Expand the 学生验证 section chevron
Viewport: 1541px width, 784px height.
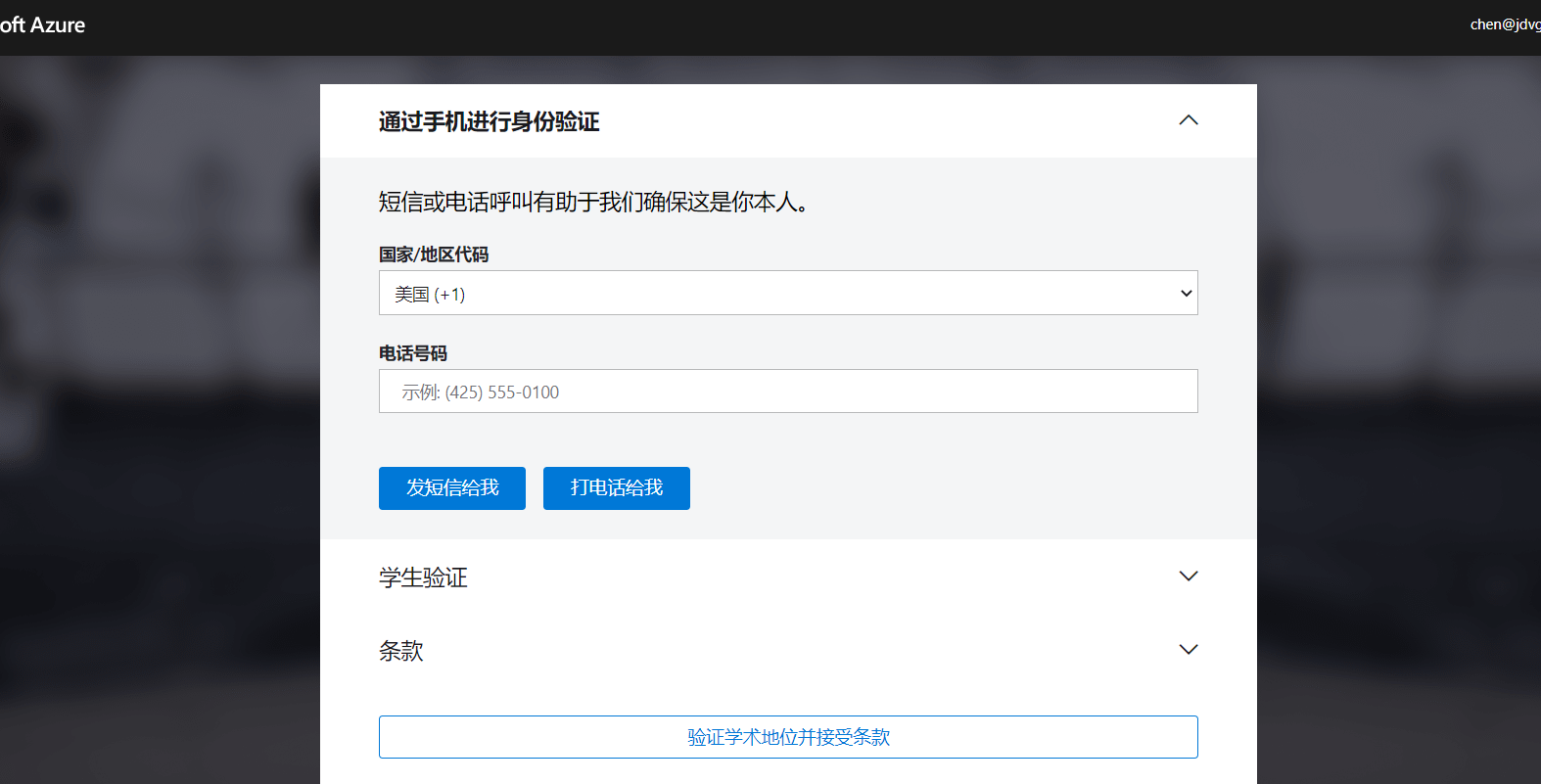tap(1188, 576)
